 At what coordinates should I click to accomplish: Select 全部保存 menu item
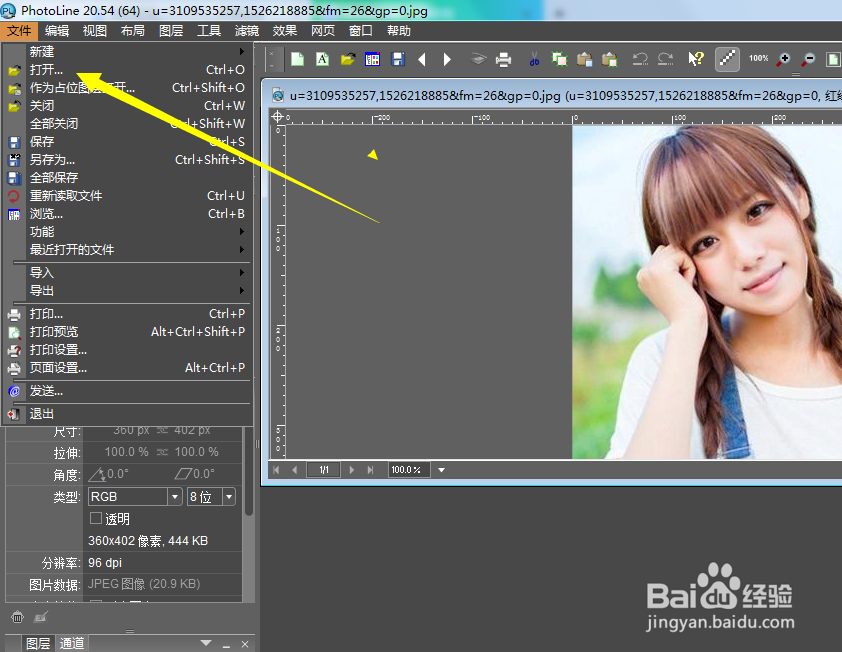click(127, 178)
